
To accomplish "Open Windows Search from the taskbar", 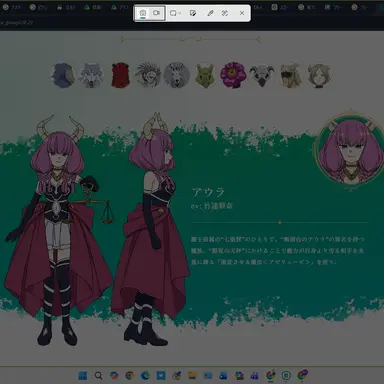I will [98, 376].
